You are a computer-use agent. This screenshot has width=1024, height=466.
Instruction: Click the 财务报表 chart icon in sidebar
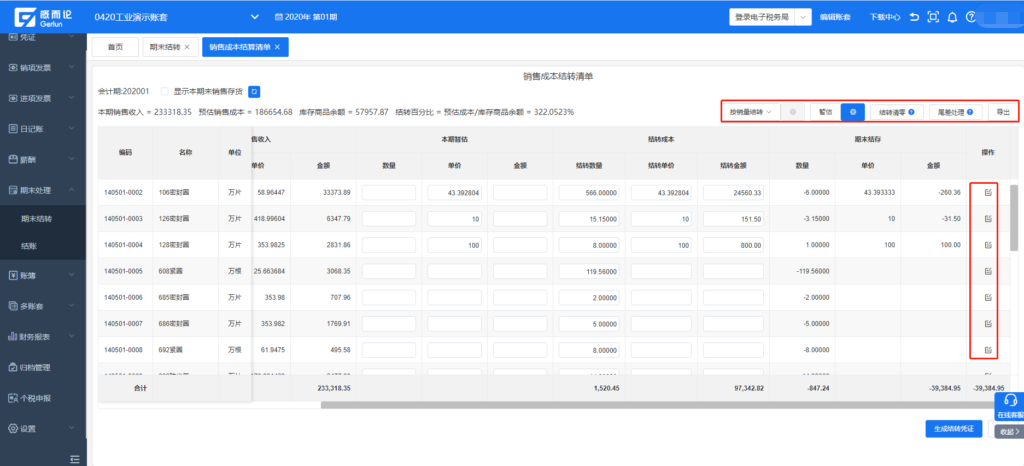12,337
